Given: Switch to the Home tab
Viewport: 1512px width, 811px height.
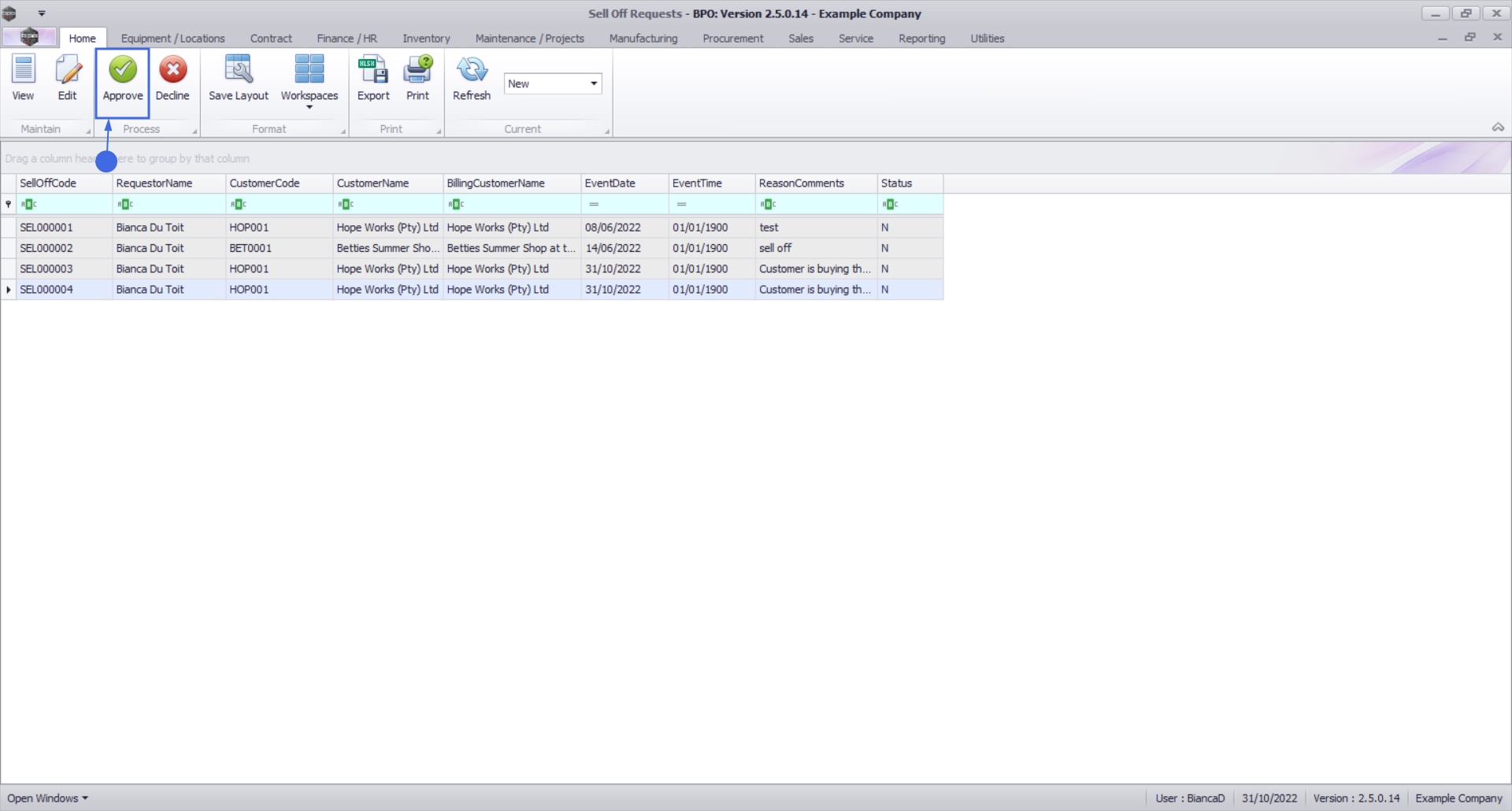Looking at the screenshot, I should 82,38.
